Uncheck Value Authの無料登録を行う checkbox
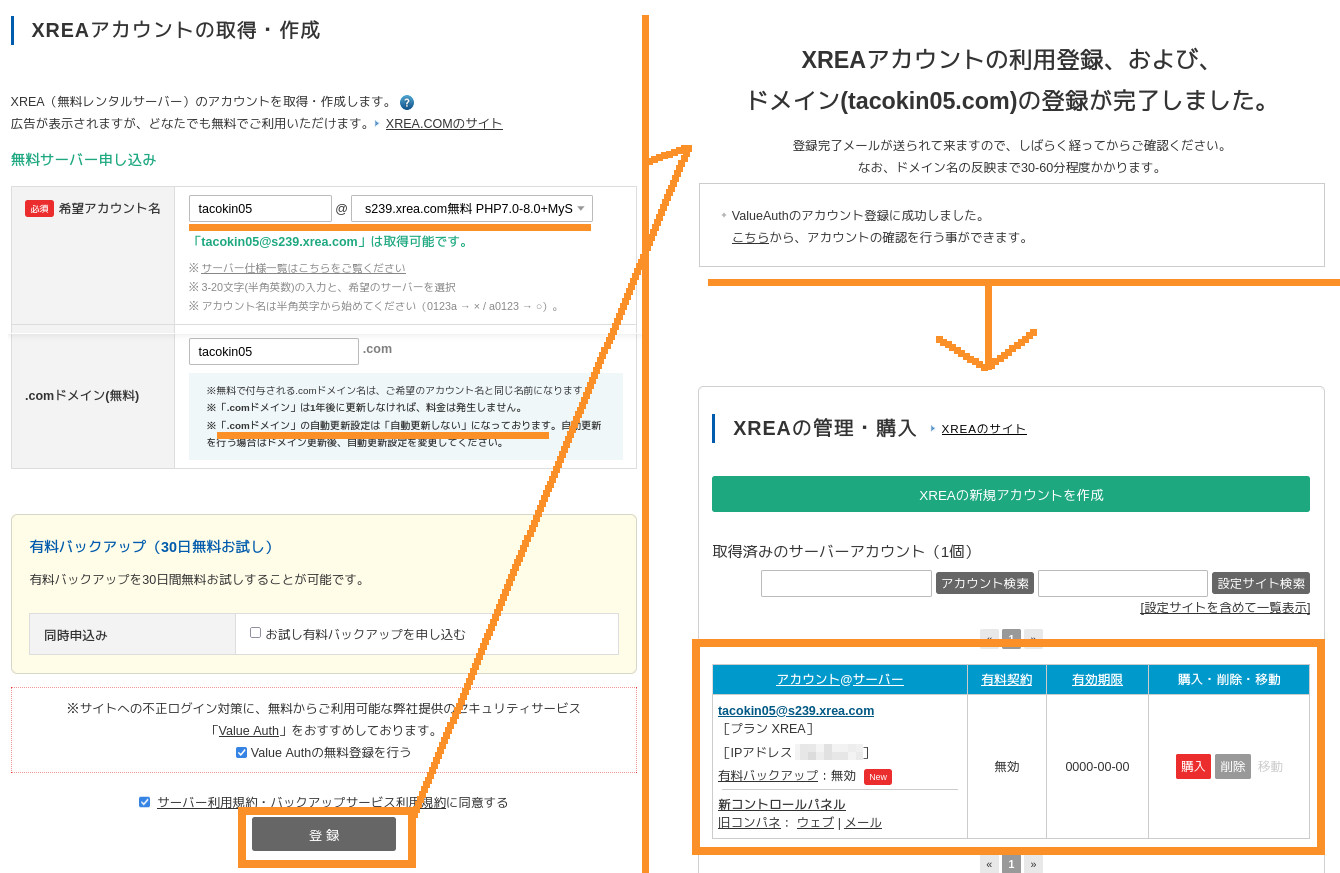This screenshot has width=1340, height=873. pos(241,752)
